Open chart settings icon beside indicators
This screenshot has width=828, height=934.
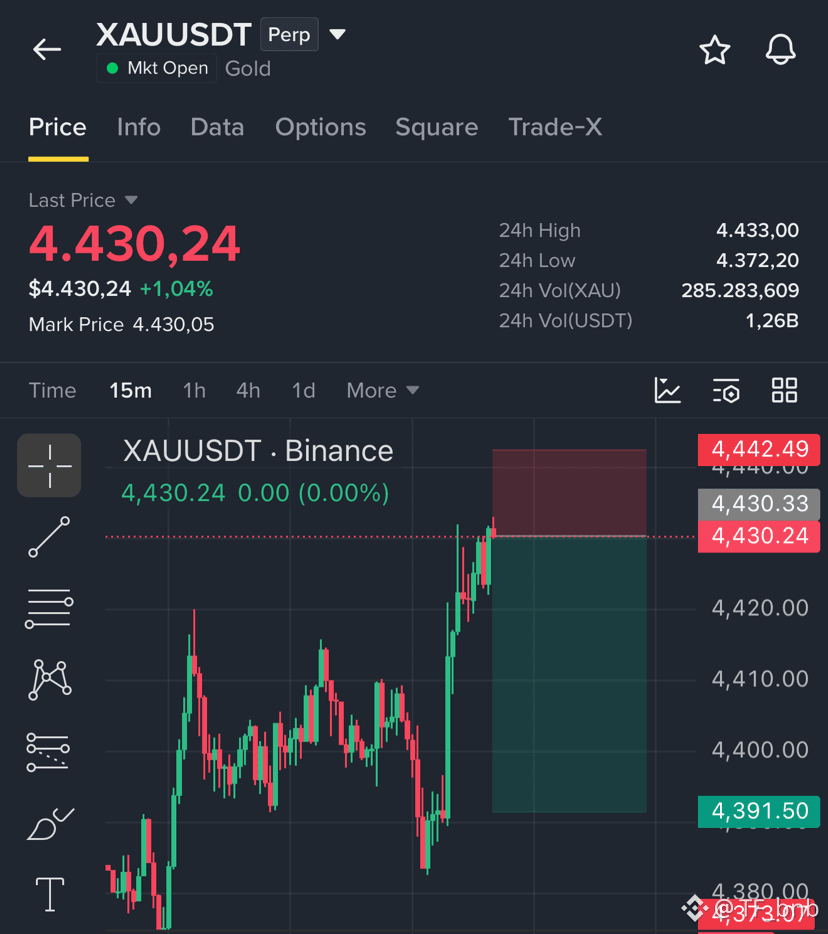(x=726, y=391)
